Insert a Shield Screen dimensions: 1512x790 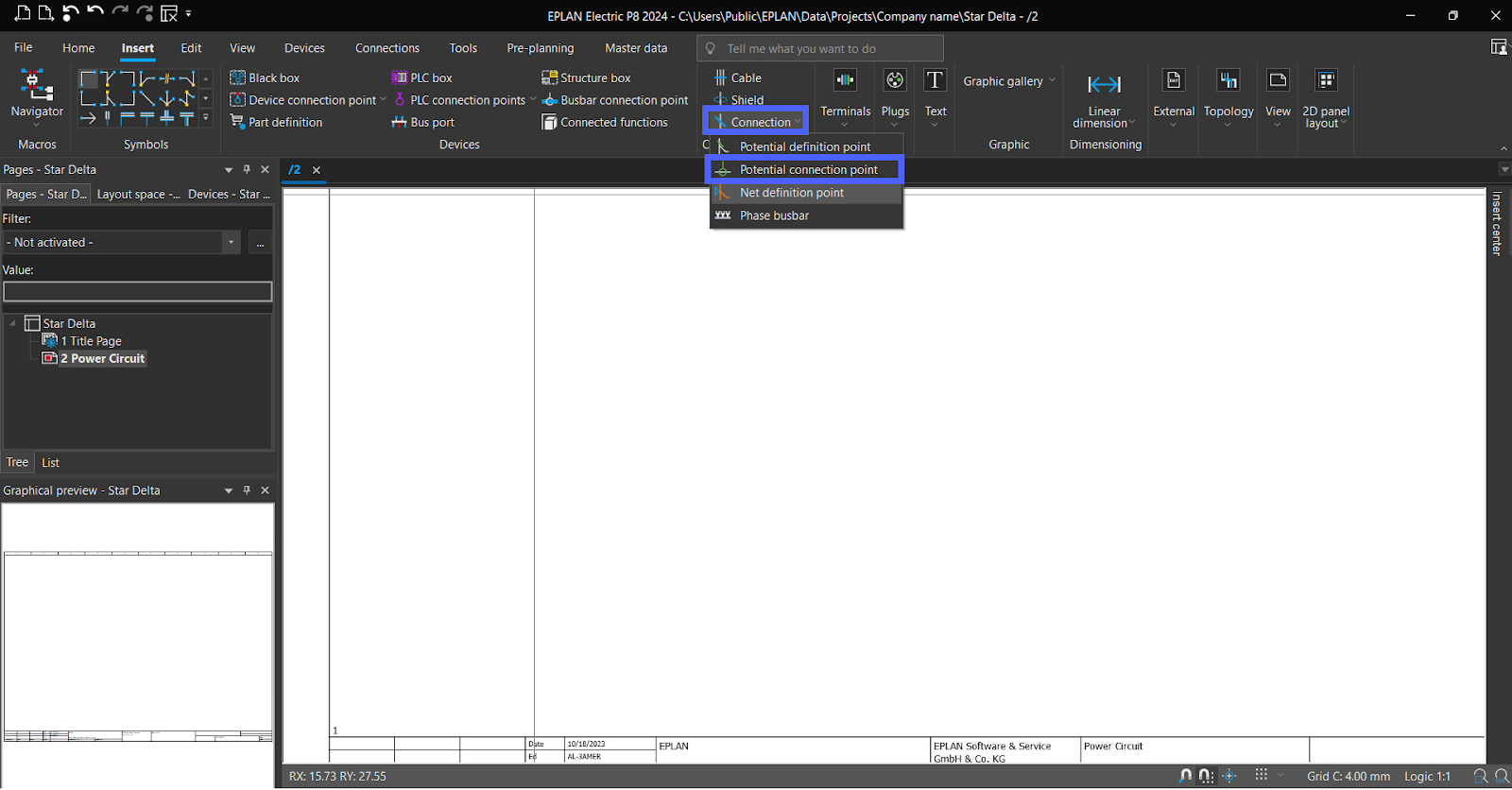pyautogui.click(x=738, y=99)
